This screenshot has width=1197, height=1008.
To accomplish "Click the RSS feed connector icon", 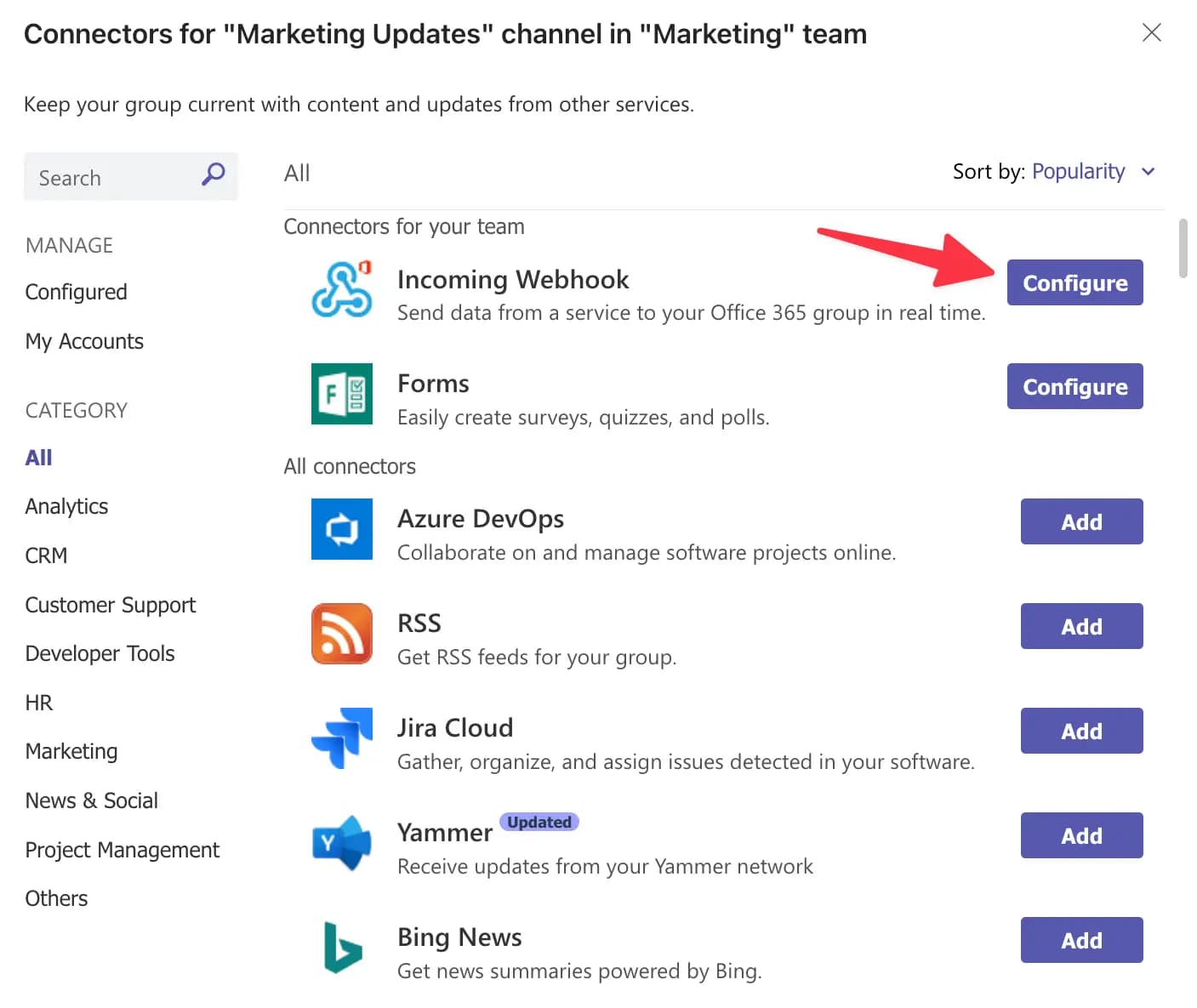I will pyautogui.click(x=341, y=634).
